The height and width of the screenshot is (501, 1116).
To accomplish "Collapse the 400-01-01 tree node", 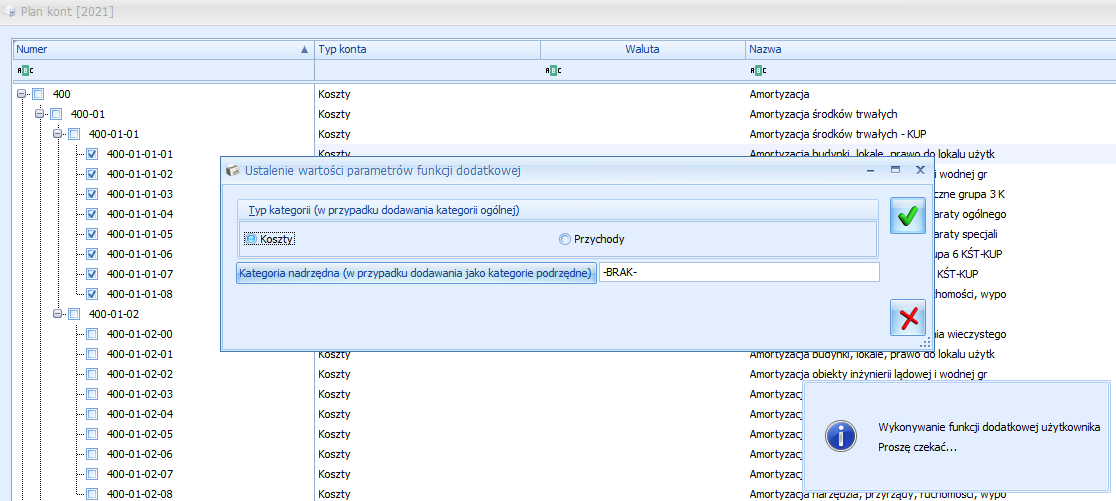I will pos(57,134).
